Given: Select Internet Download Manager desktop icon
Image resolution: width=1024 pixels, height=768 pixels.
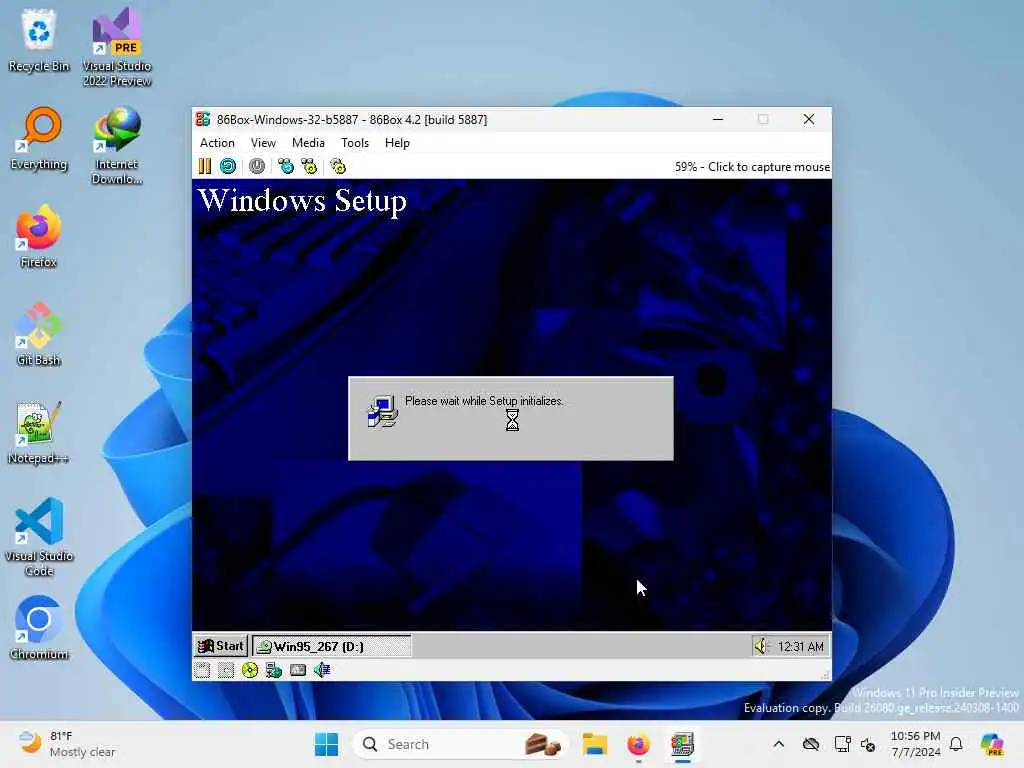Looking at the screenshot, I should pos(117,146).
